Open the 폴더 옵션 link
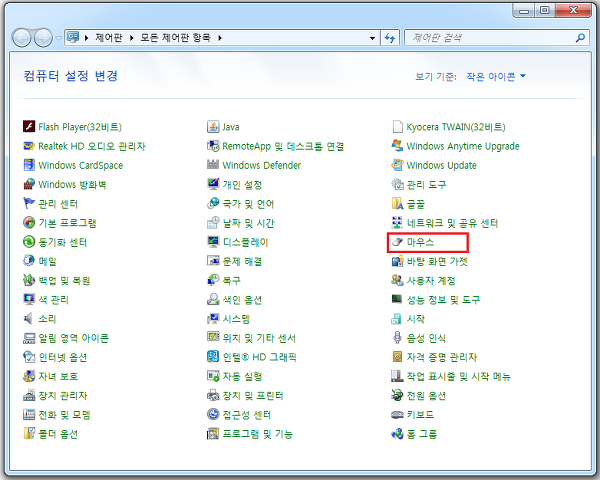Viewport: 600px width, 480px height. click(x=59, y=434)
